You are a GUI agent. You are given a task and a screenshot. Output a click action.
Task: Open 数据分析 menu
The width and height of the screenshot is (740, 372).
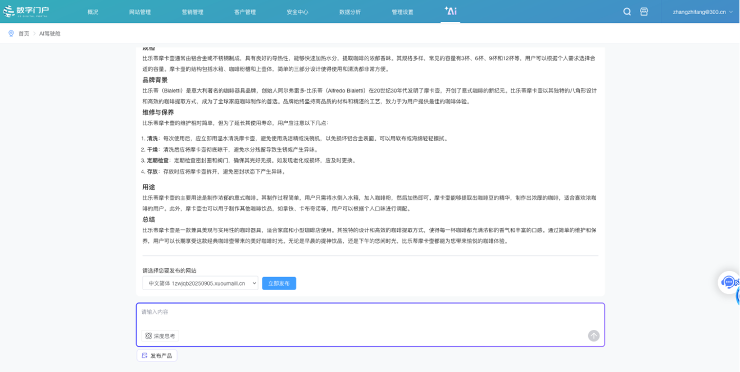click(x=350, y=12)
